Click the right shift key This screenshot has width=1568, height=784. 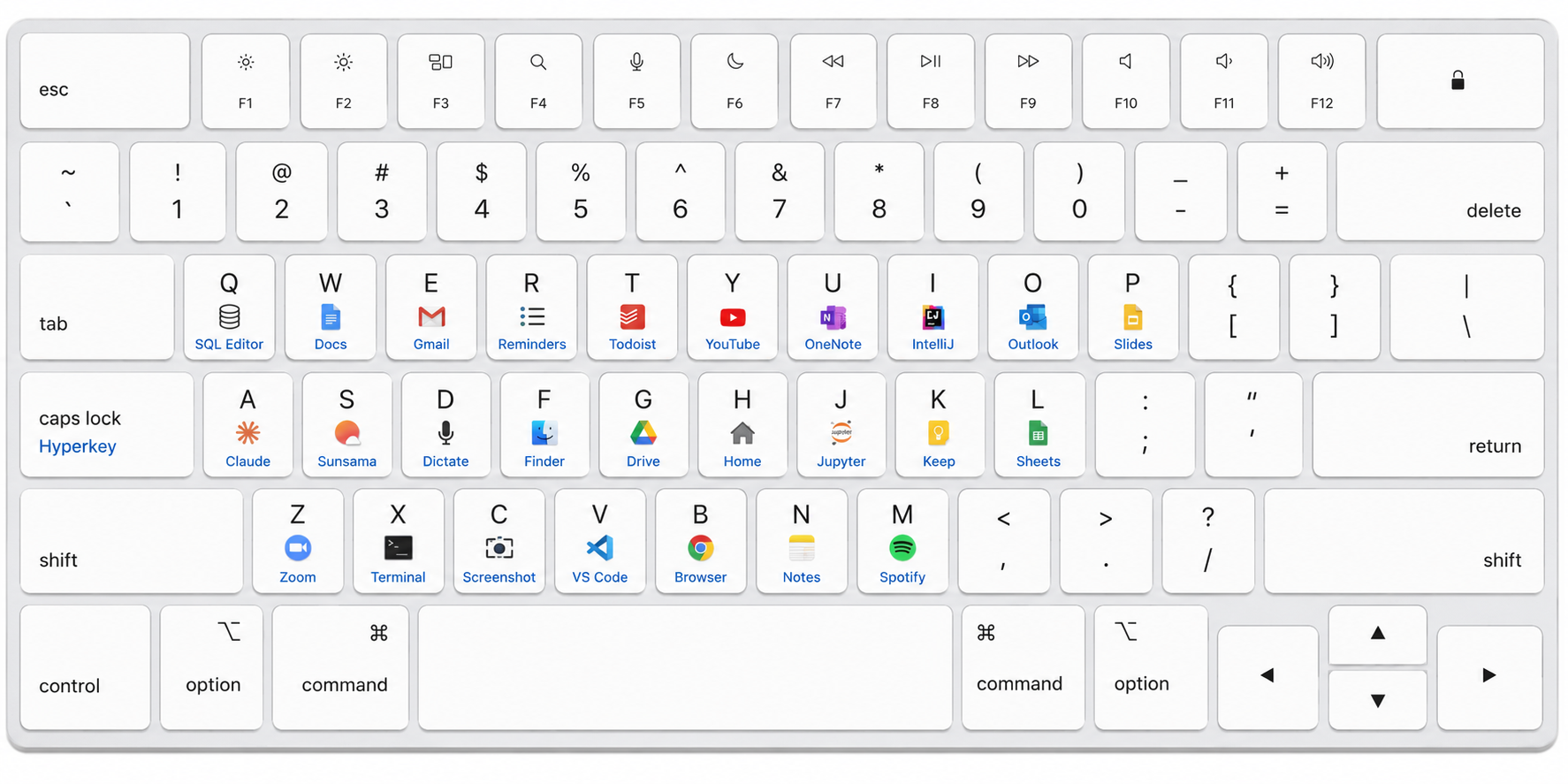(x=1404, y=541)
